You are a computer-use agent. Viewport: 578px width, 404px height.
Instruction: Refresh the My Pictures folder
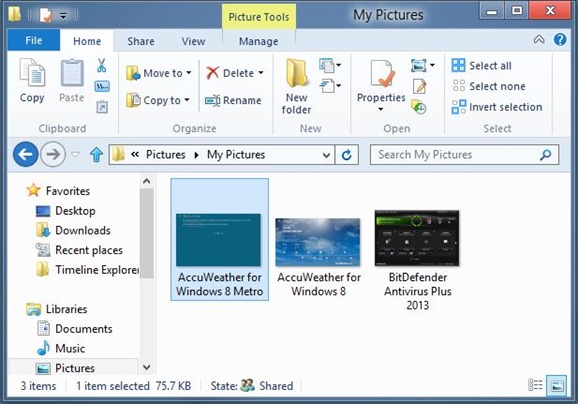click(347, 155)
